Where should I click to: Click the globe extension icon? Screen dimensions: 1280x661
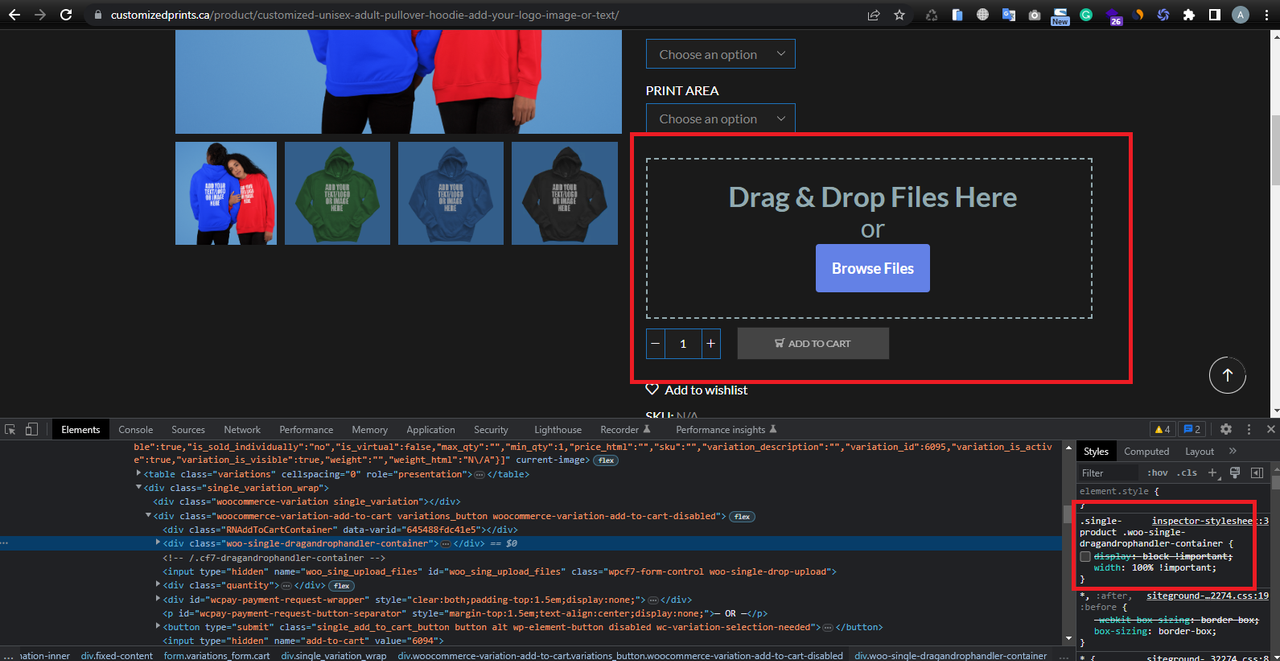[x=983, y=15]
